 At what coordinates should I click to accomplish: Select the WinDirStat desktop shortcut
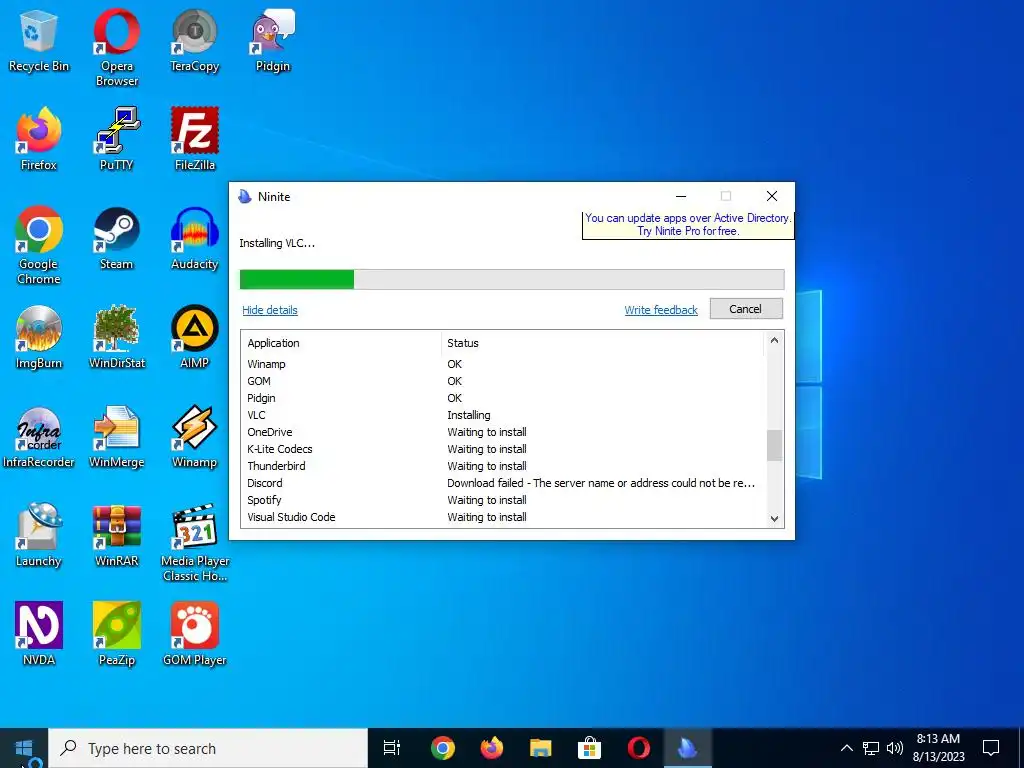[116, 338]
